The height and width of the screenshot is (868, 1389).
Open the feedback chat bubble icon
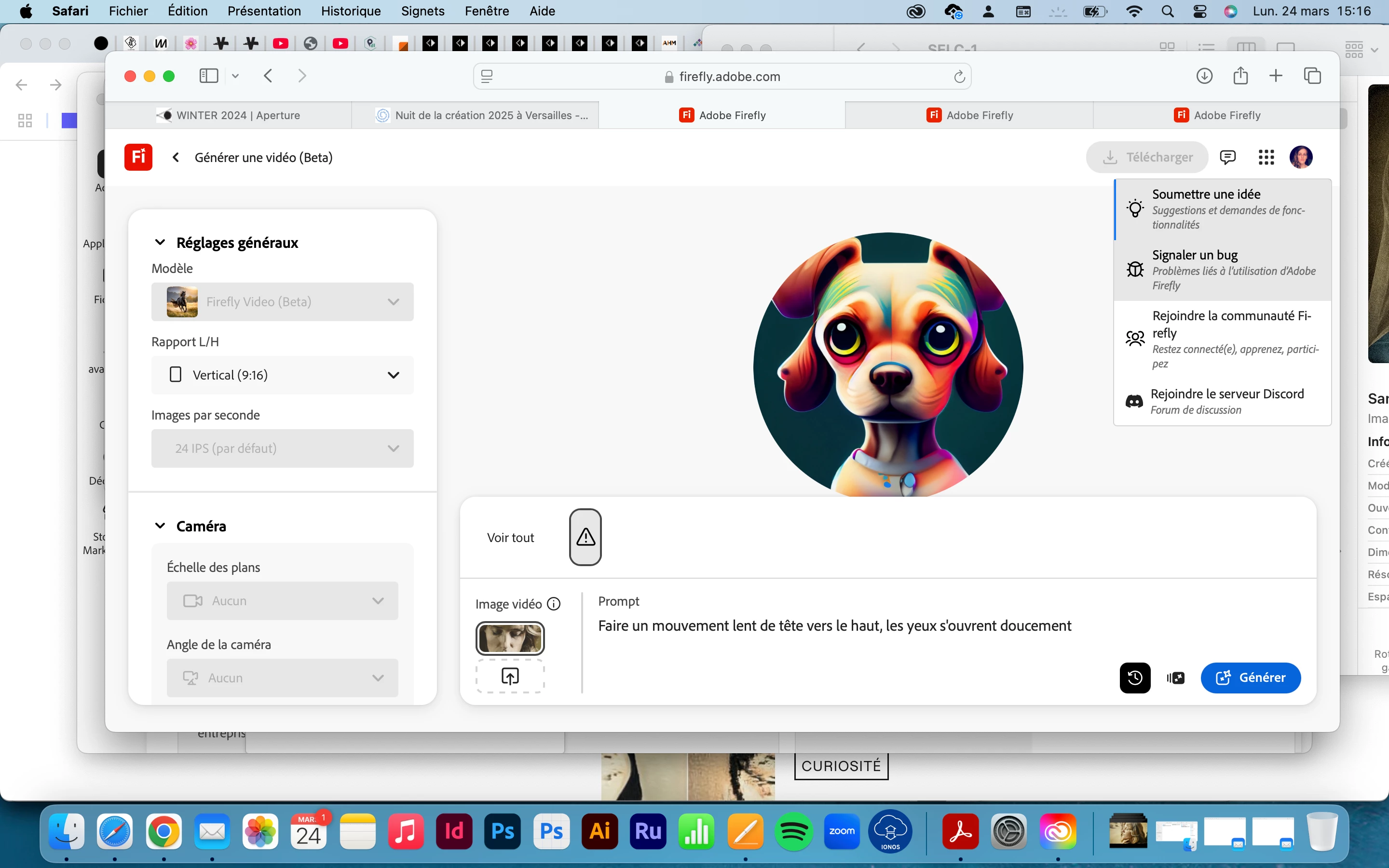pyautogui.click(x=1227, y=157)
